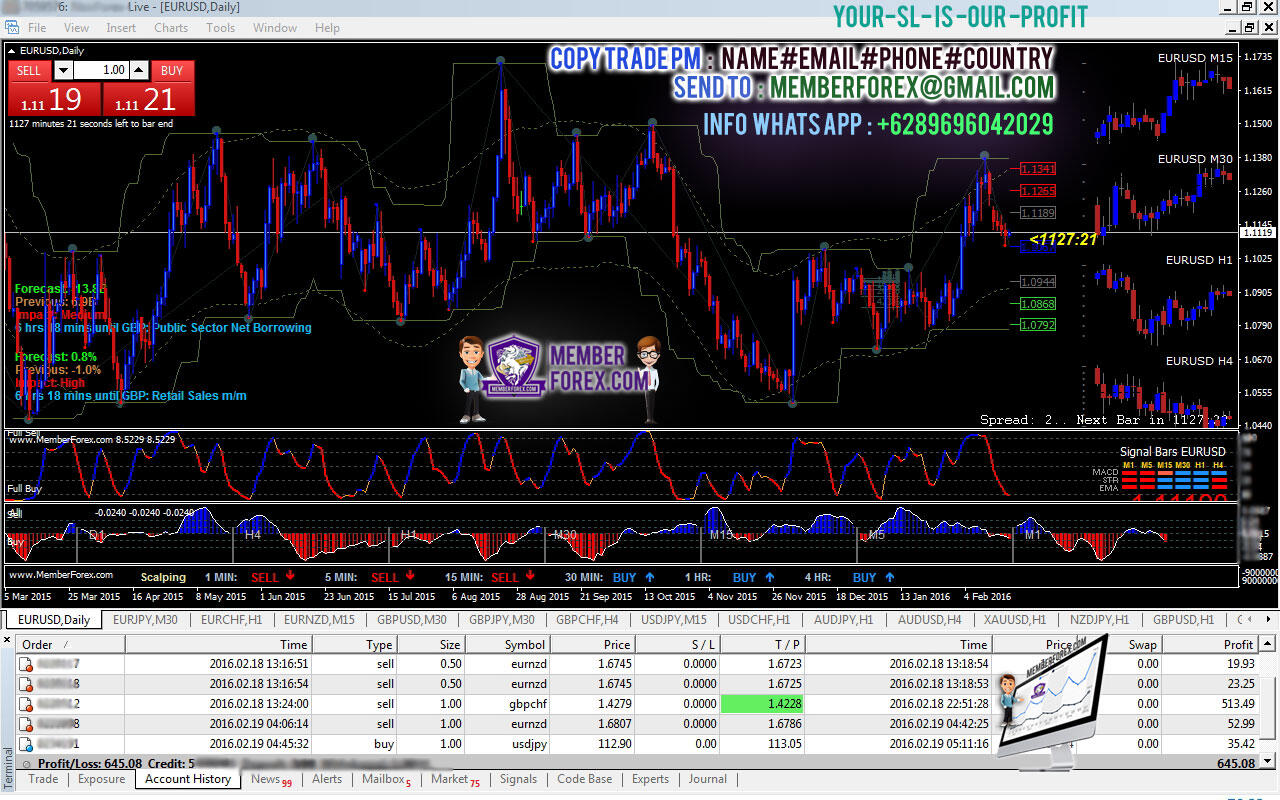The height and width of the screenshot is (800, 1280).
Task: Open the Alerts tab in Terminal
Action: (327, 779)
